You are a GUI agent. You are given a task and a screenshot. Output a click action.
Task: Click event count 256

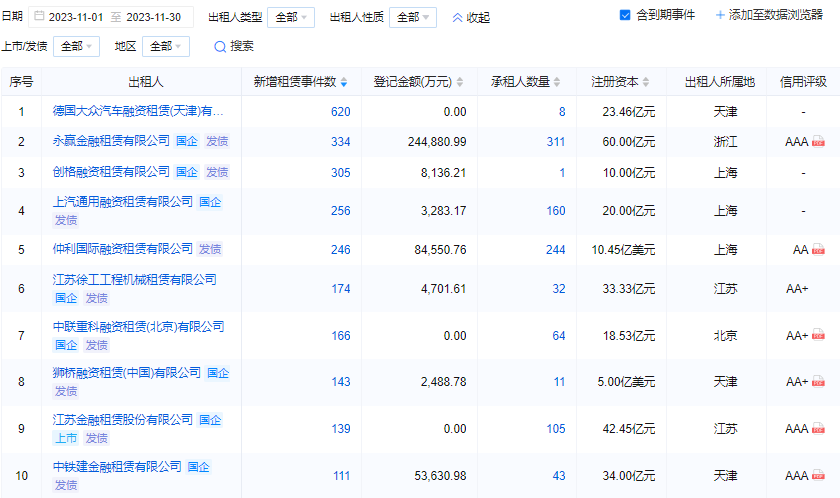pos(341,211)
